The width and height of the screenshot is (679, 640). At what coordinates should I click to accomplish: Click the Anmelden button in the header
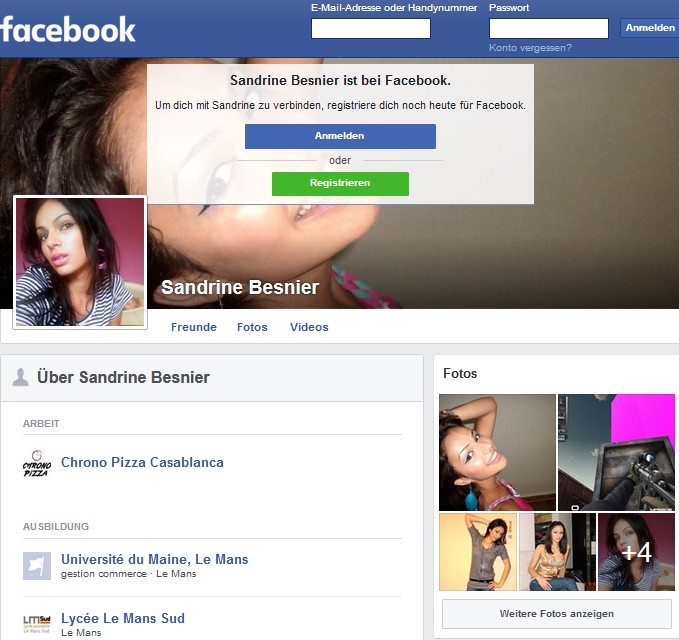click(x=650, y=28)
